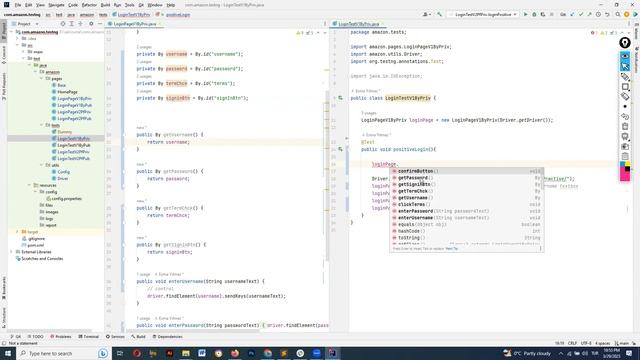The height and width of the screenshot is (360, 640).
Task: Choose getUsername from the completion popup
Action: (x=466, y=198)
